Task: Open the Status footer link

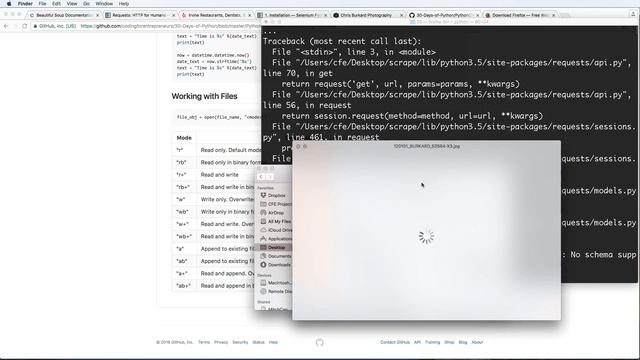Action: point(258,342)
